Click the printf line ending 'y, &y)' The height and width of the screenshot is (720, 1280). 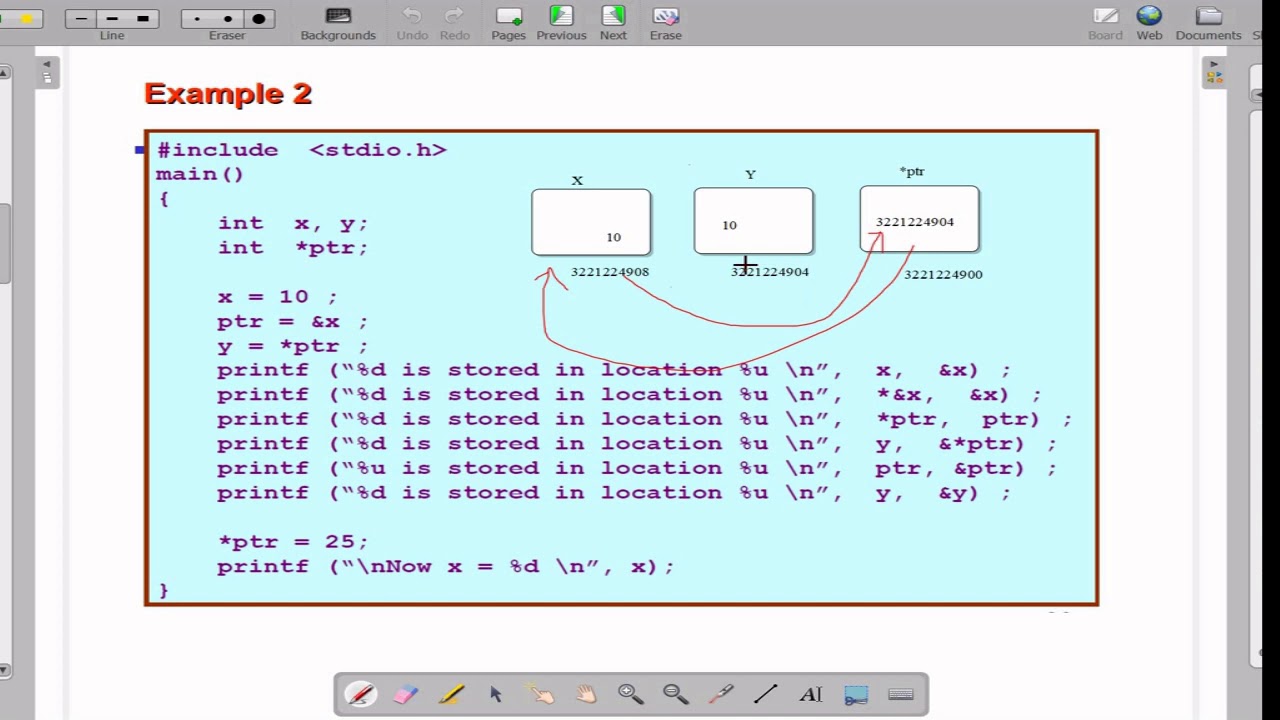614,492
